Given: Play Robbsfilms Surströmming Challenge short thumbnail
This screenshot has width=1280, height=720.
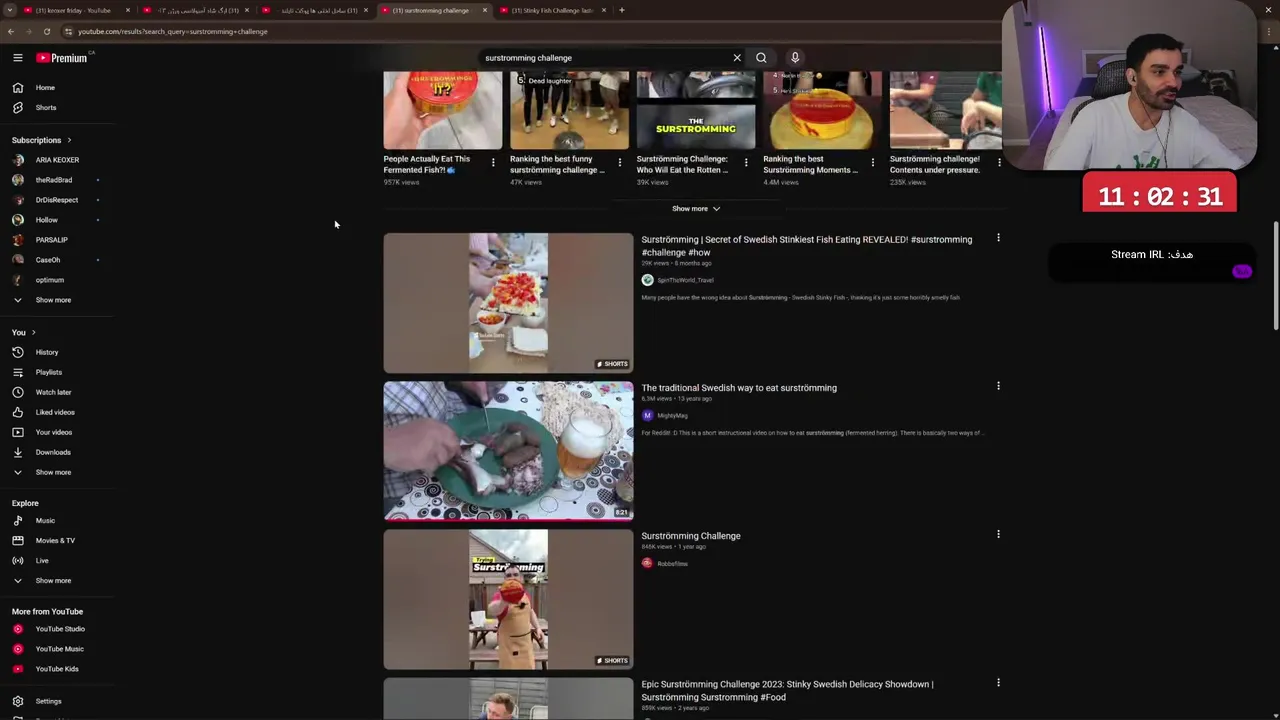Looking at the screenshot, I should tap(508, 599).
